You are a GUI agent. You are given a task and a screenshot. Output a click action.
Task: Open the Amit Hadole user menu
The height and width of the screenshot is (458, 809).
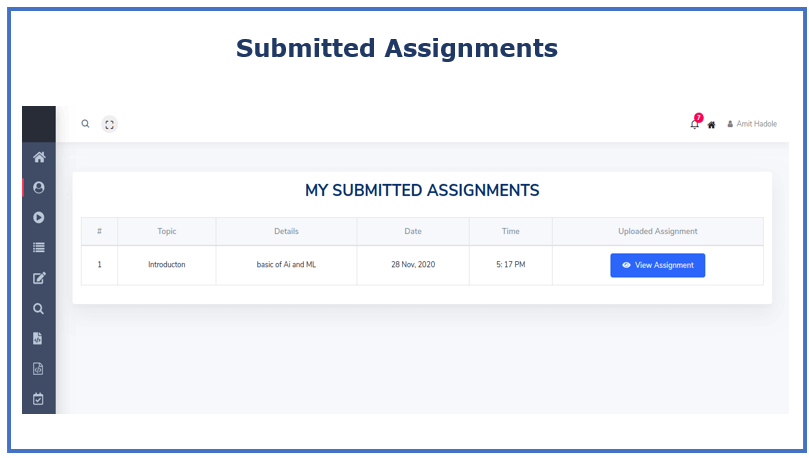click(x=752, y=124)
